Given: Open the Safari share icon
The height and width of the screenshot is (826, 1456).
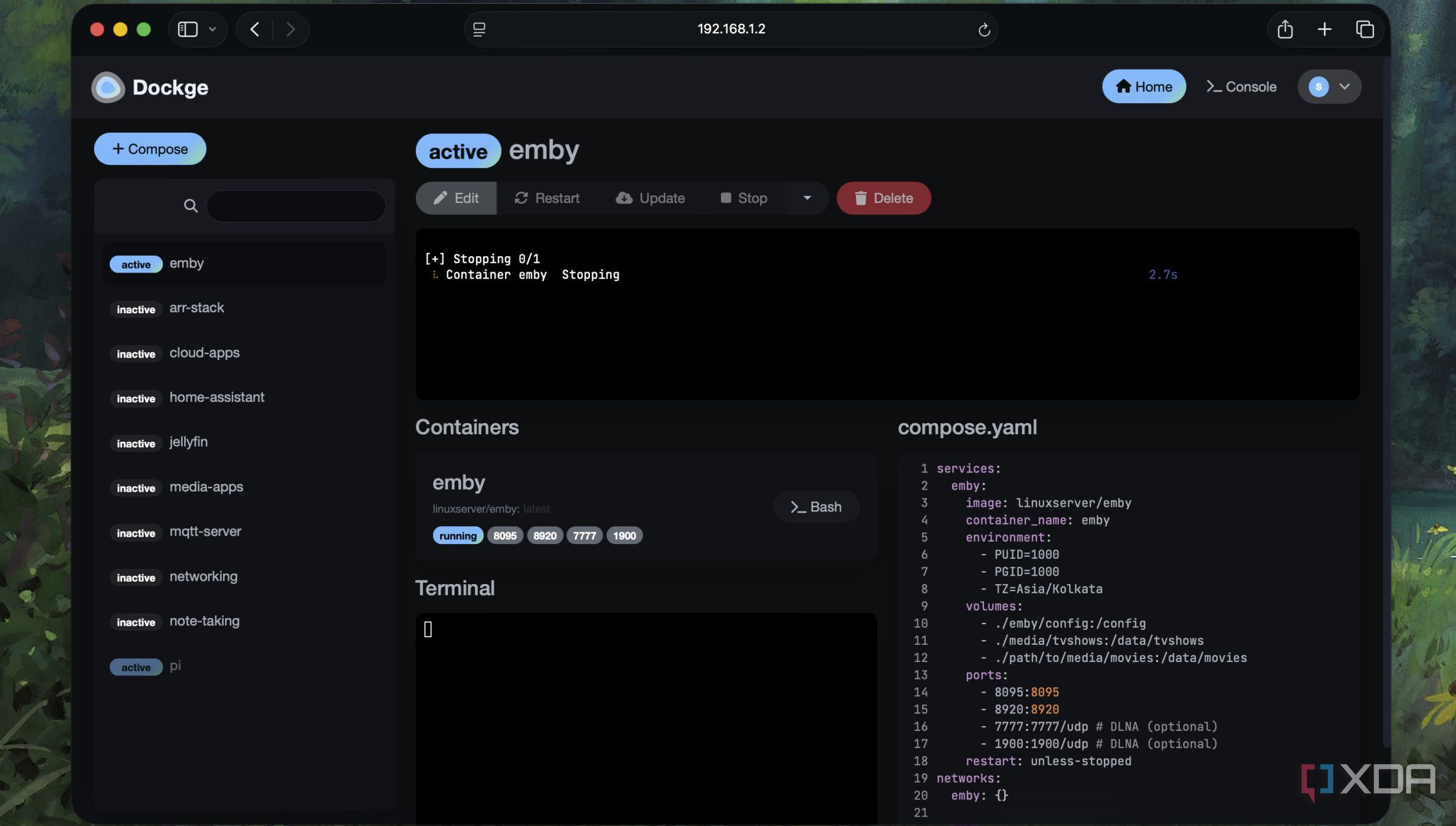Looking at the screenshot, I should (1285, 29).
